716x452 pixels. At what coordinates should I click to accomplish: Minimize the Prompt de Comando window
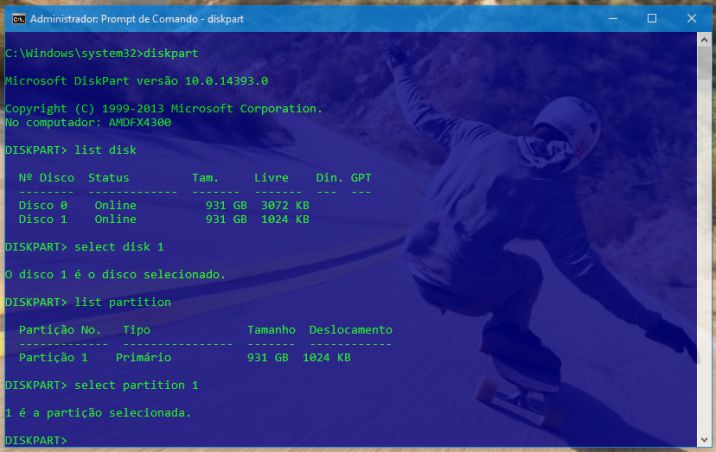click(613, 19)
